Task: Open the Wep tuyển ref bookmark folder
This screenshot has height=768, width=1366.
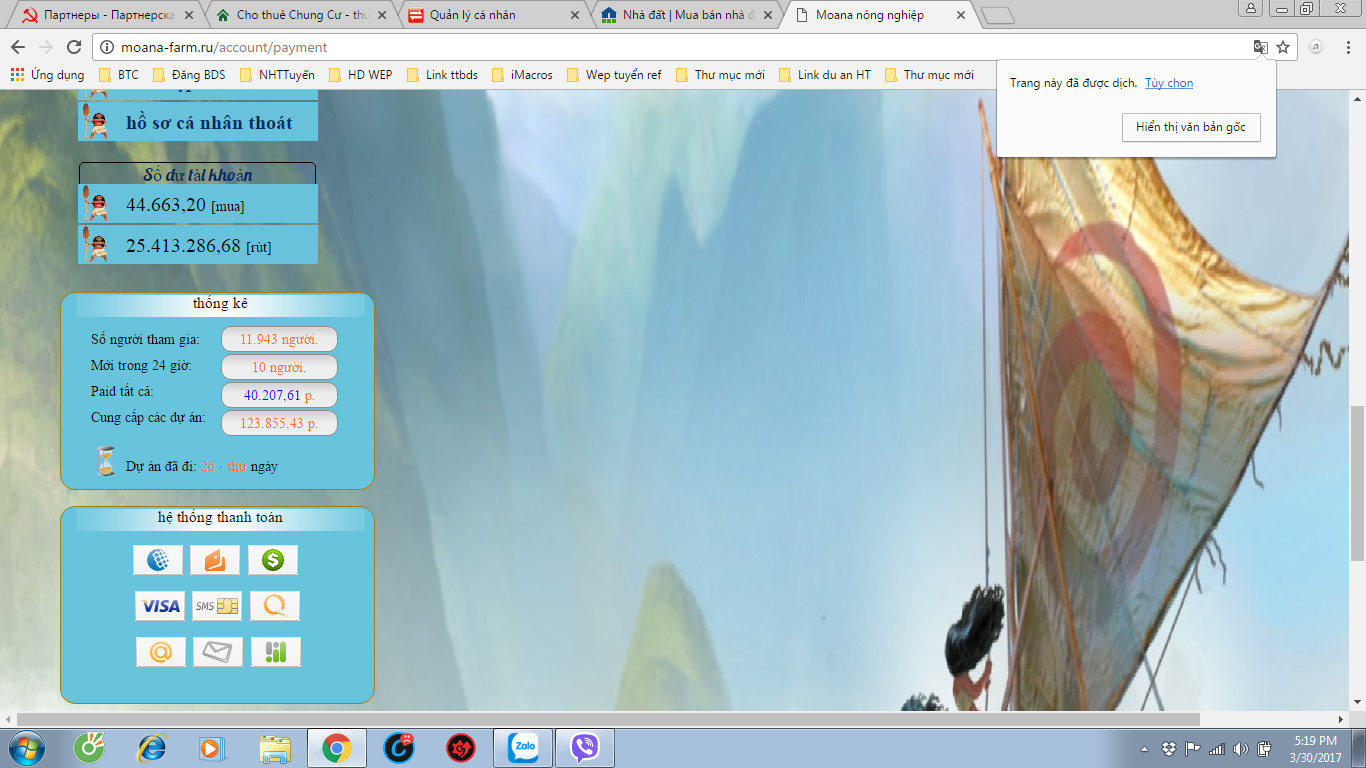Action: pyautogui.click(x=614, y=75)
